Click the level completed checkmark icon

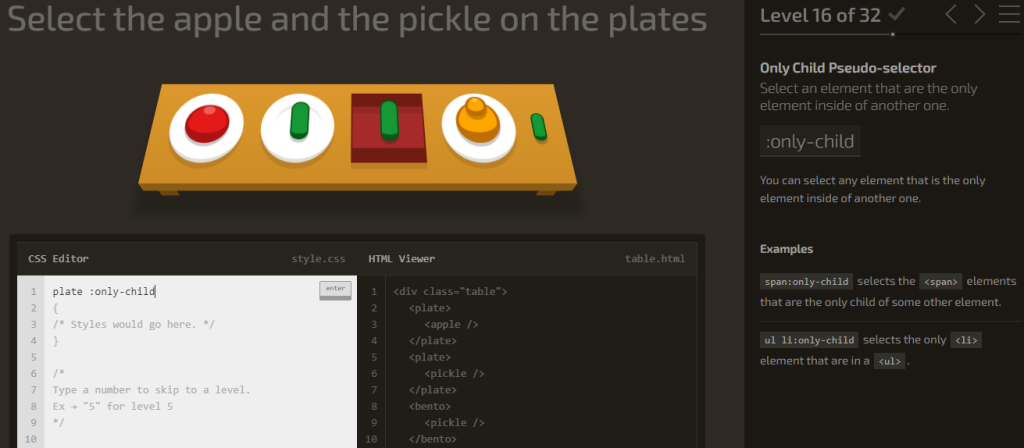click(897, 15)
